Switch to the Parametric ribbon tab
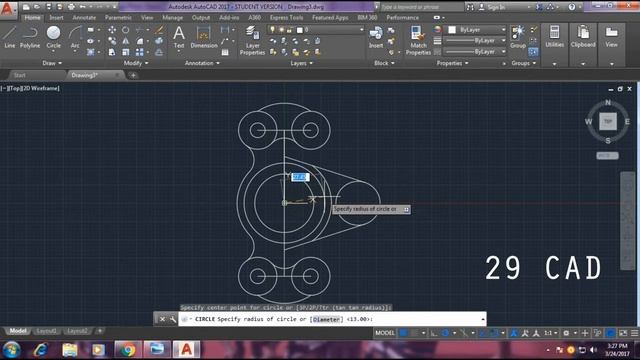This screenshot has height=360, width=640. pyautogui.click(x=118, y=18)
